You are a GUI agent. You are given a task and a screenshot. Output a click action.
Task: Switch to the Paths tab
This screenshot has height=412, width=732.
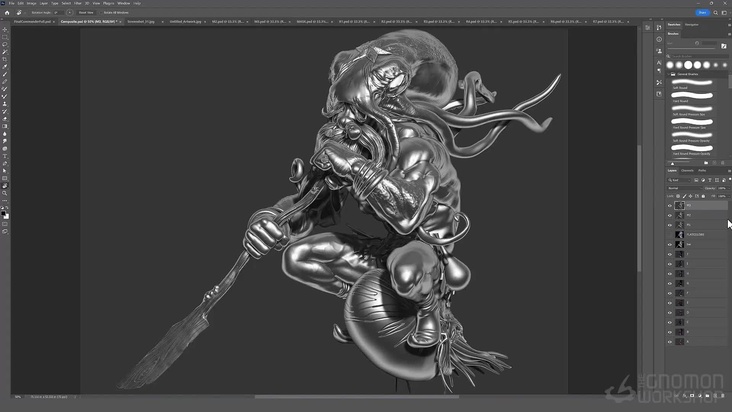(702, 171)
